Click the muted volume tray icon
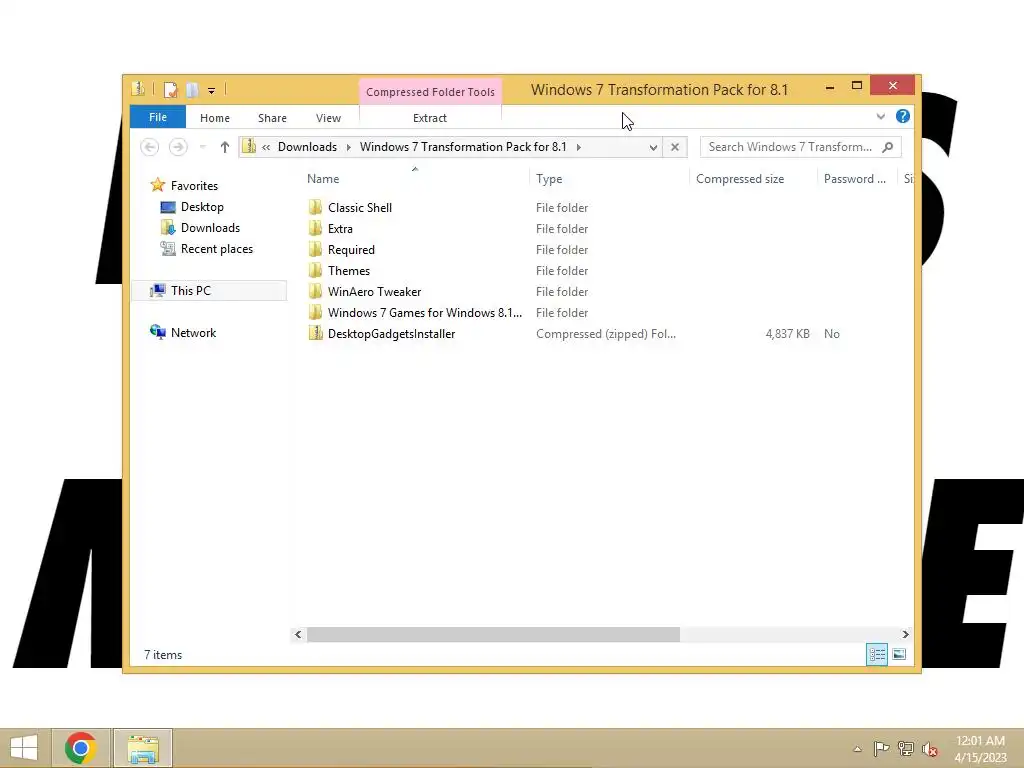 (930, 749)
